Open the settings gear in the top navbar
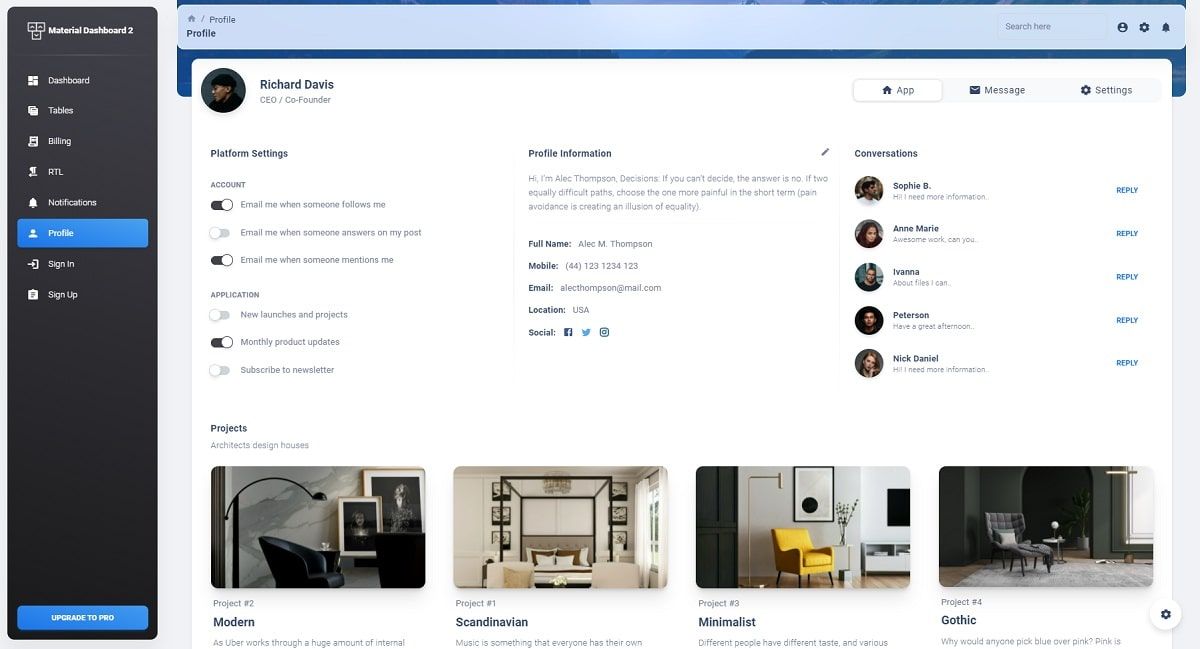The image size is (1200, 649). pyautogui.click(x=1144, y=27)
